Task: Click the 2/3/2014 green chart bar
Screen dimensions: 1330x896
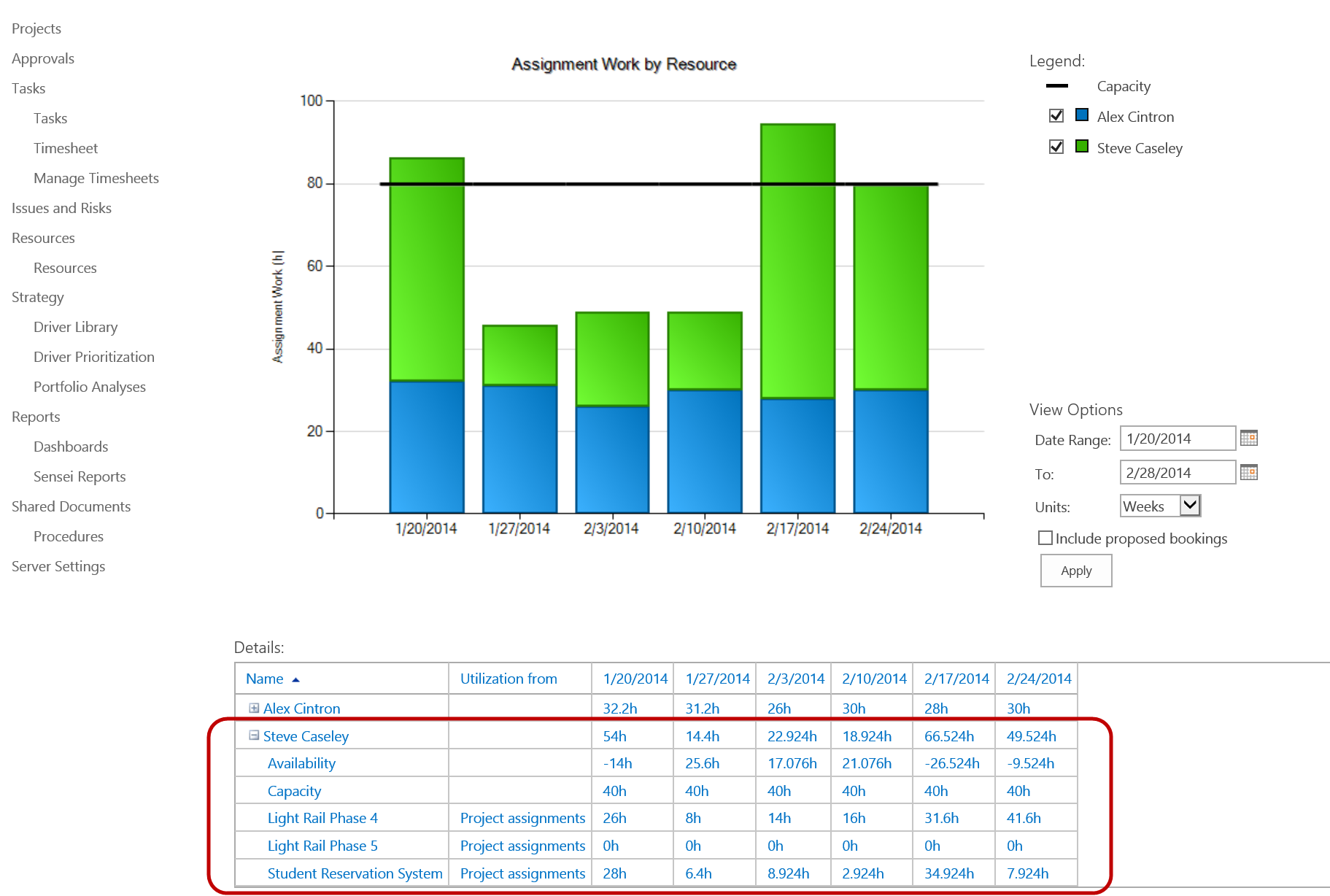Action: coord(612,359)
